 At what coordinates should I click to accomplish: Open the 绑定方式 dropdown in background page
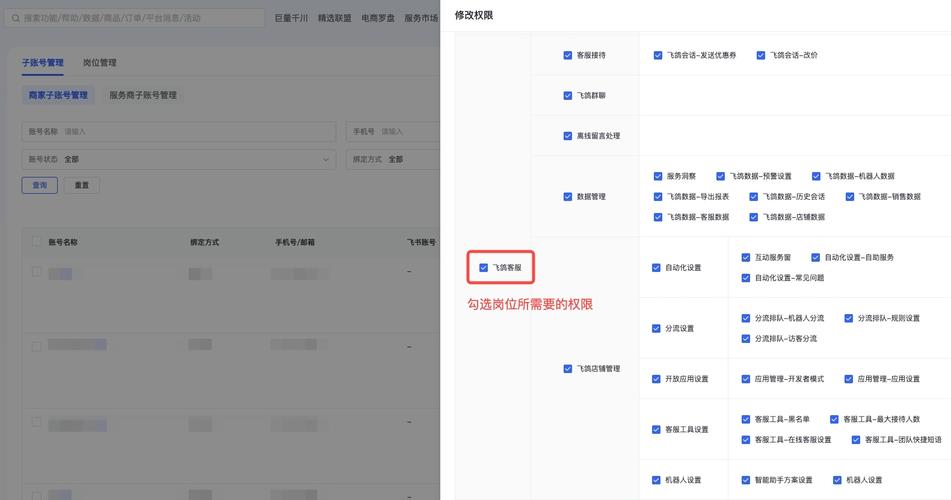coord(393,160)
